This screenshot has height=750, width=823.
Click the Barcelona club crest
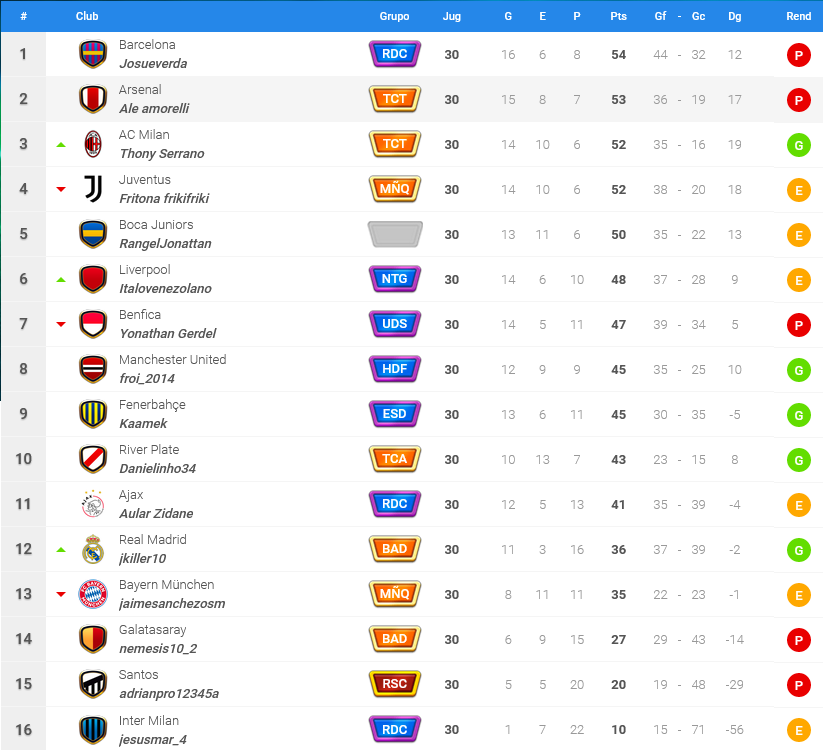[x=93, y=54]
